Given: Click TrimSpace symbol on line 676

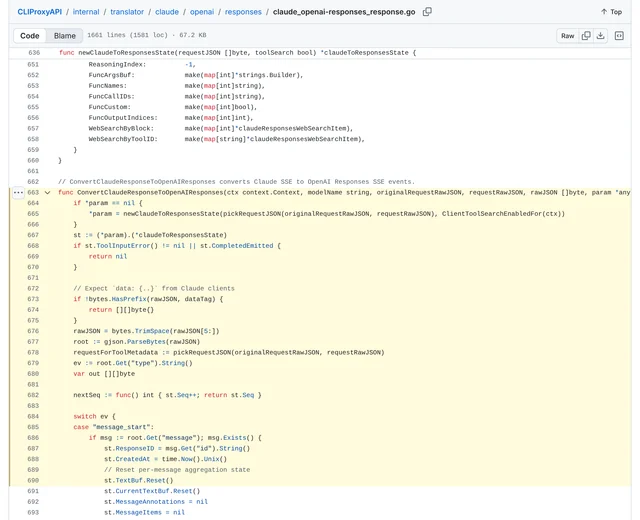Looking at the screenshot, I should click(152, 331).
